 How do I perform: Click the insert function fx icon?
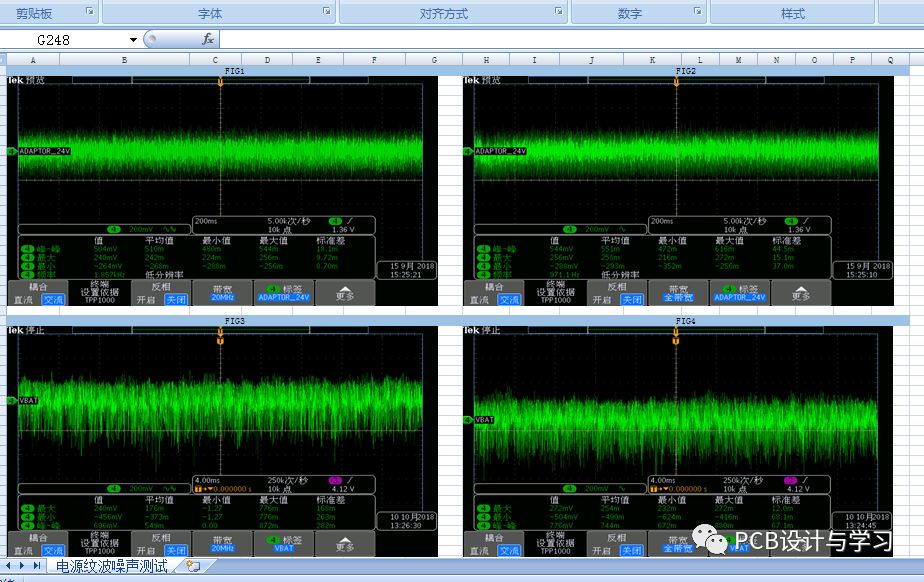tap(208, 39)
